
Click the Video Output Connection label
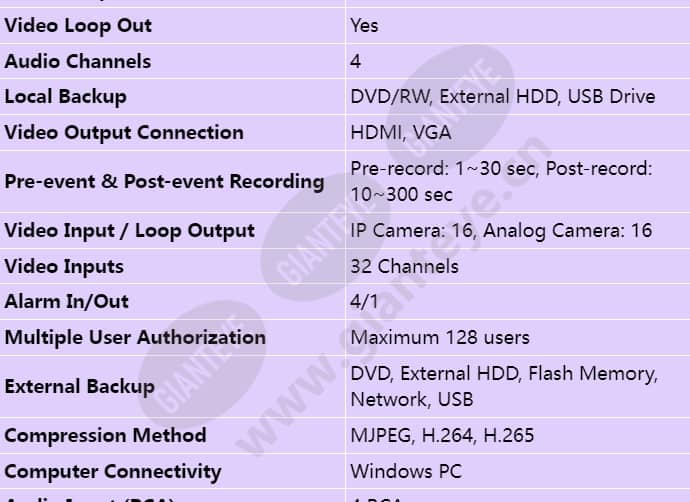click(x=124, y=132)
